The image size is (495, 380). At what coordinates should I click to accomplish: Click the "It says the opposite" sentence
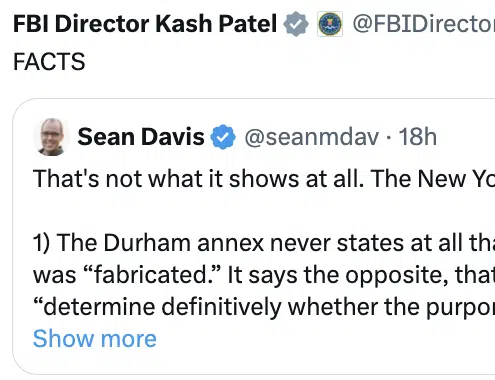(x=361, y=275)
